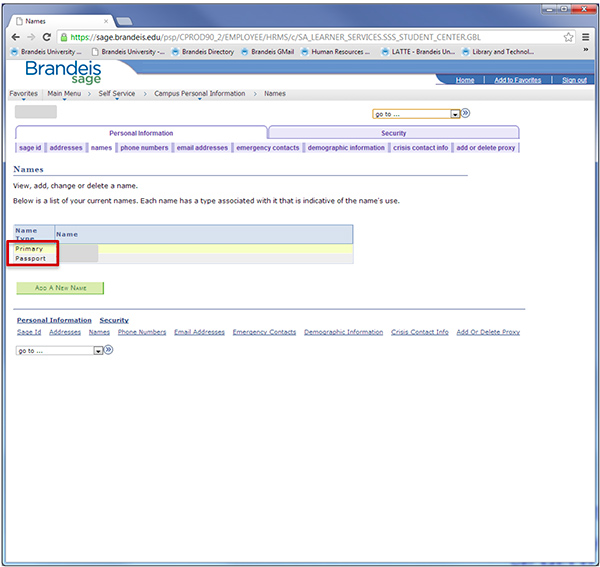The image size is (600, 567).
Task: Open the Main Menu breadcrumb
Action: pyautogui.click(x=64, y=94)
